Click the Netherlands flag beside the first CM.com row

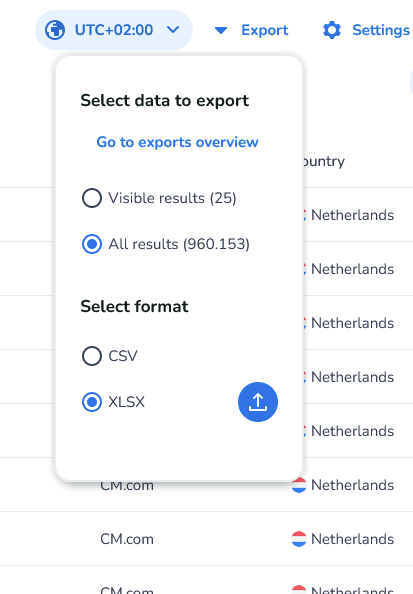(x=299, y=485)
